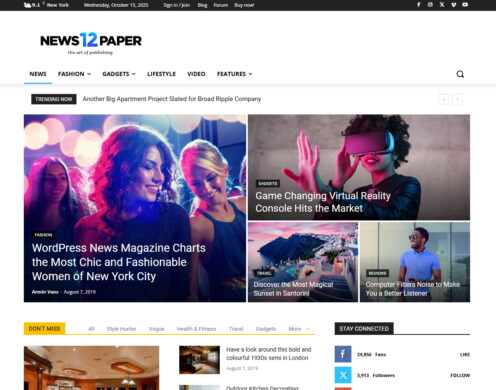Image resolution: width=496 pixels, height=390 pixels.
Task: Click the X square in Stay Connected
Action: pyautogui.click(x=343, y=375)
